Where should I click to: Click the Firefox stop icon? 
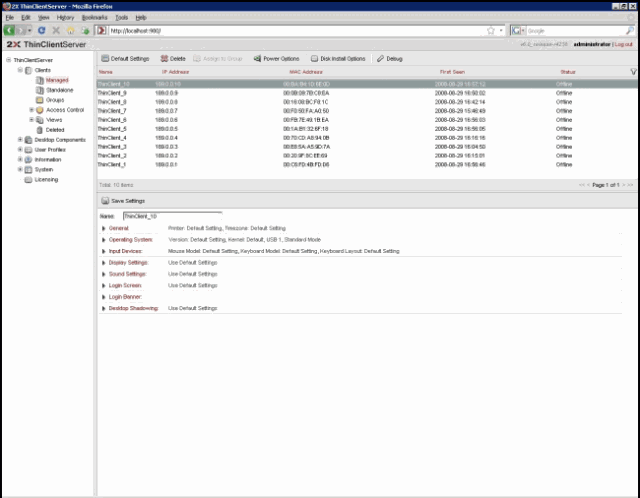[56, 30]
